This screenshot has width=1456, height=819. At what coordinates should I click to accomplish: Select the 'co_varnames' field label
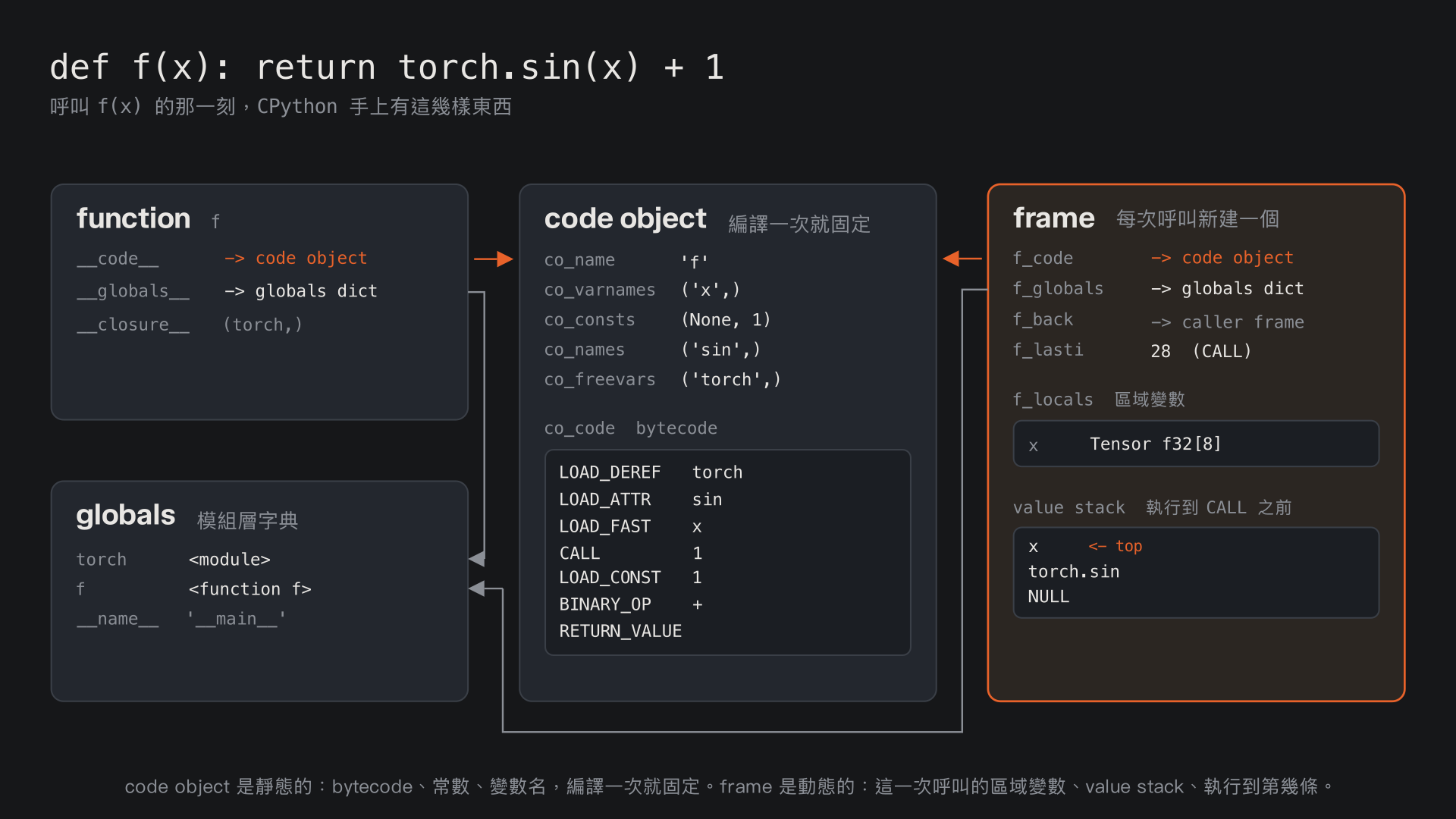[600, 290]
